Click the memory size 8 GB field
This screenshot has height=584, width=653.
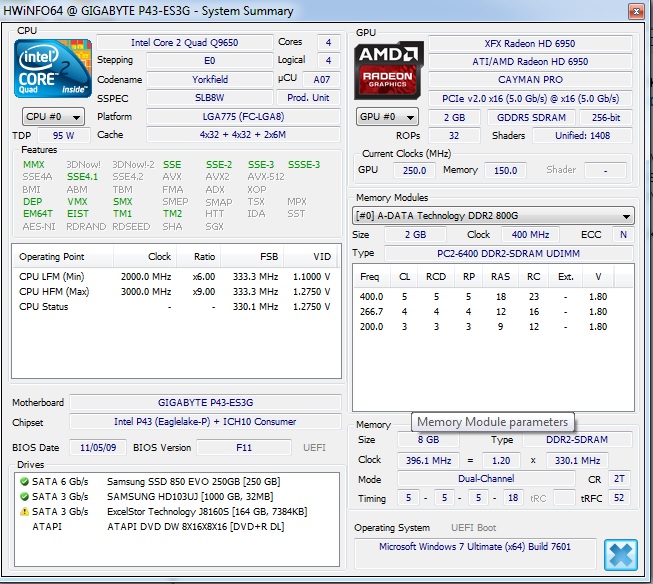[x=428, y=439]
